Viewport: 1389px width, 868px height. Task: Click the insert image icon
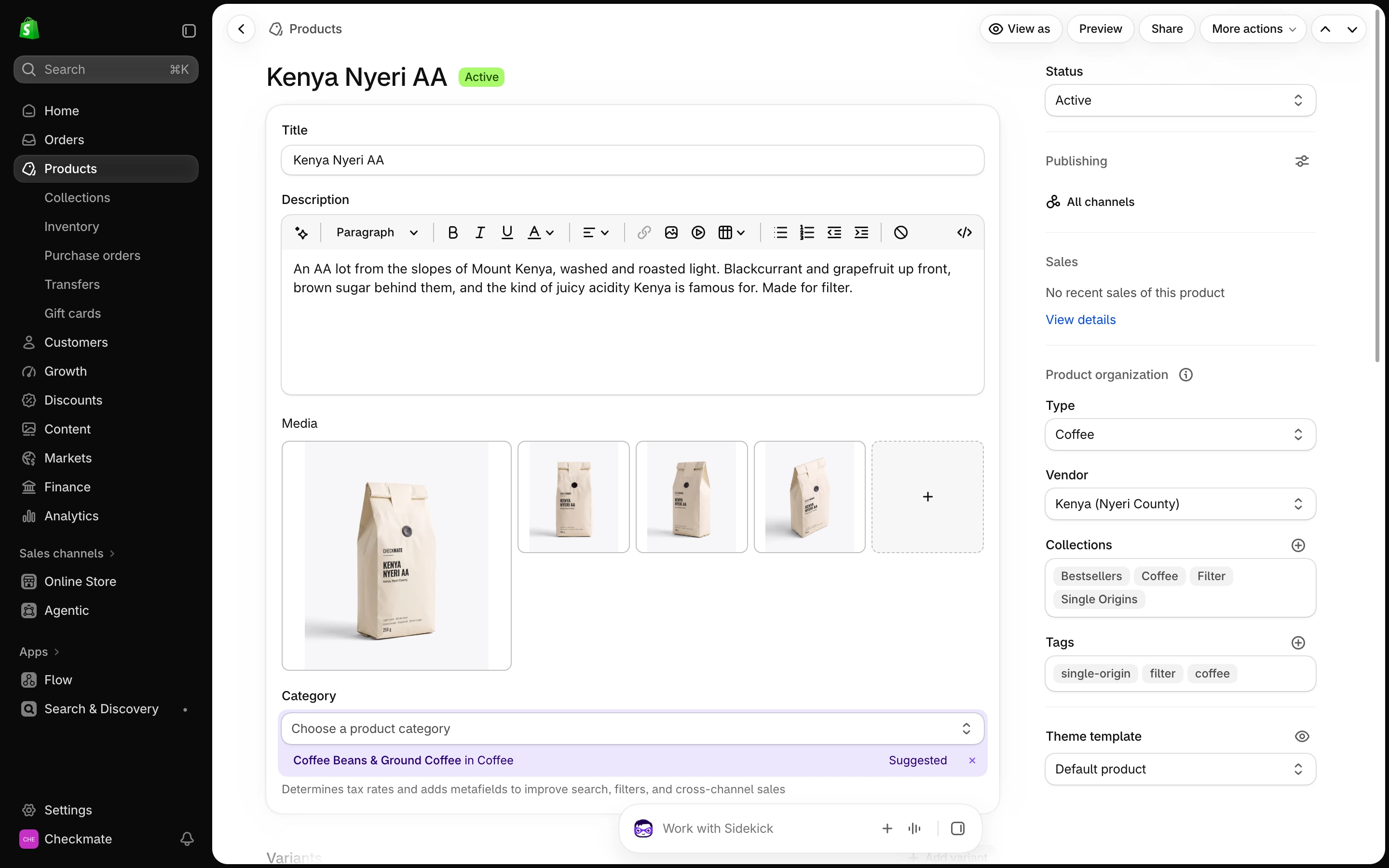[671, 232]
